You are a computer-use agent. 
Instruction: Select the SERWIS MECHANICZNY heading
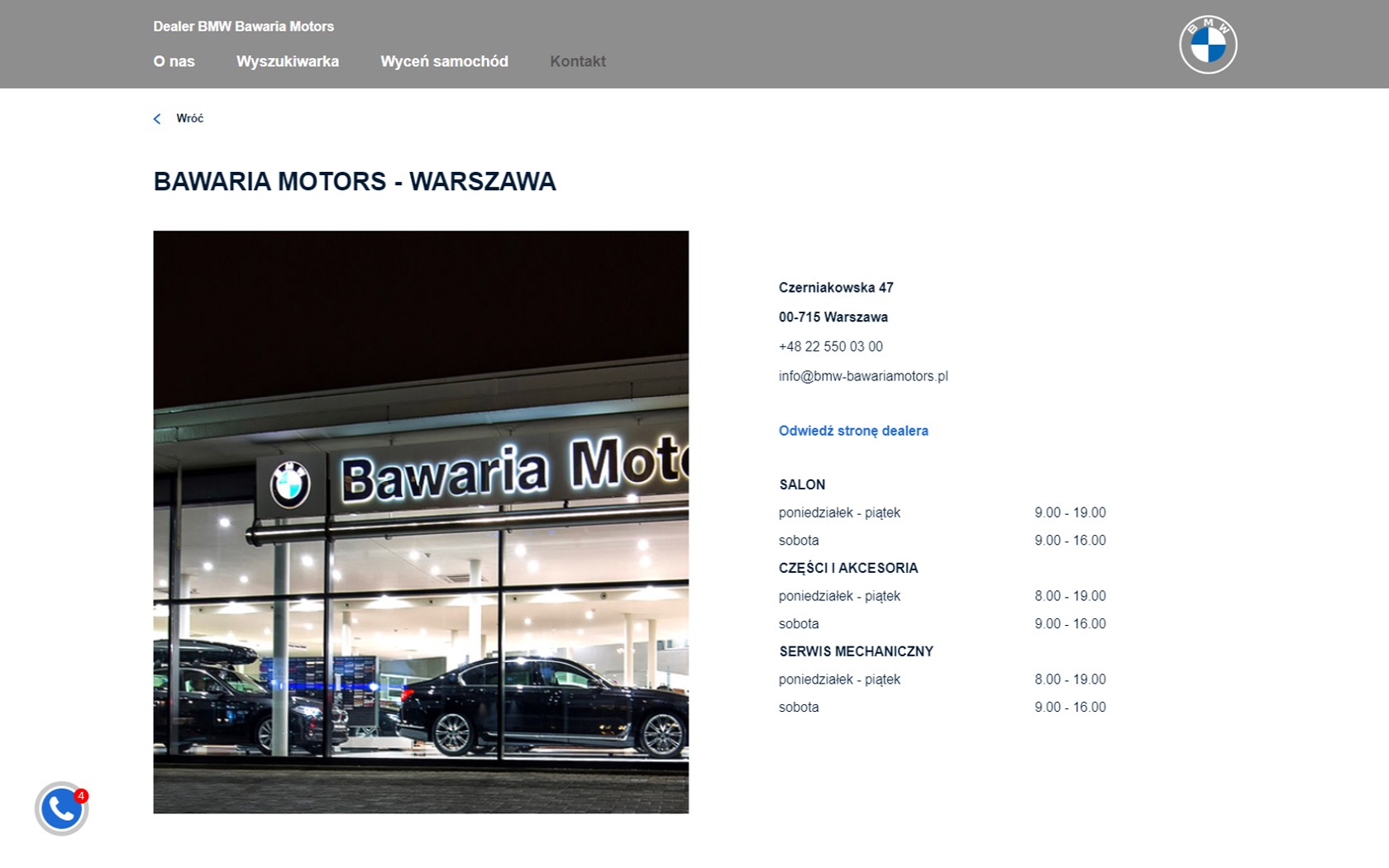pyautogui.click(x=855, y=651)
